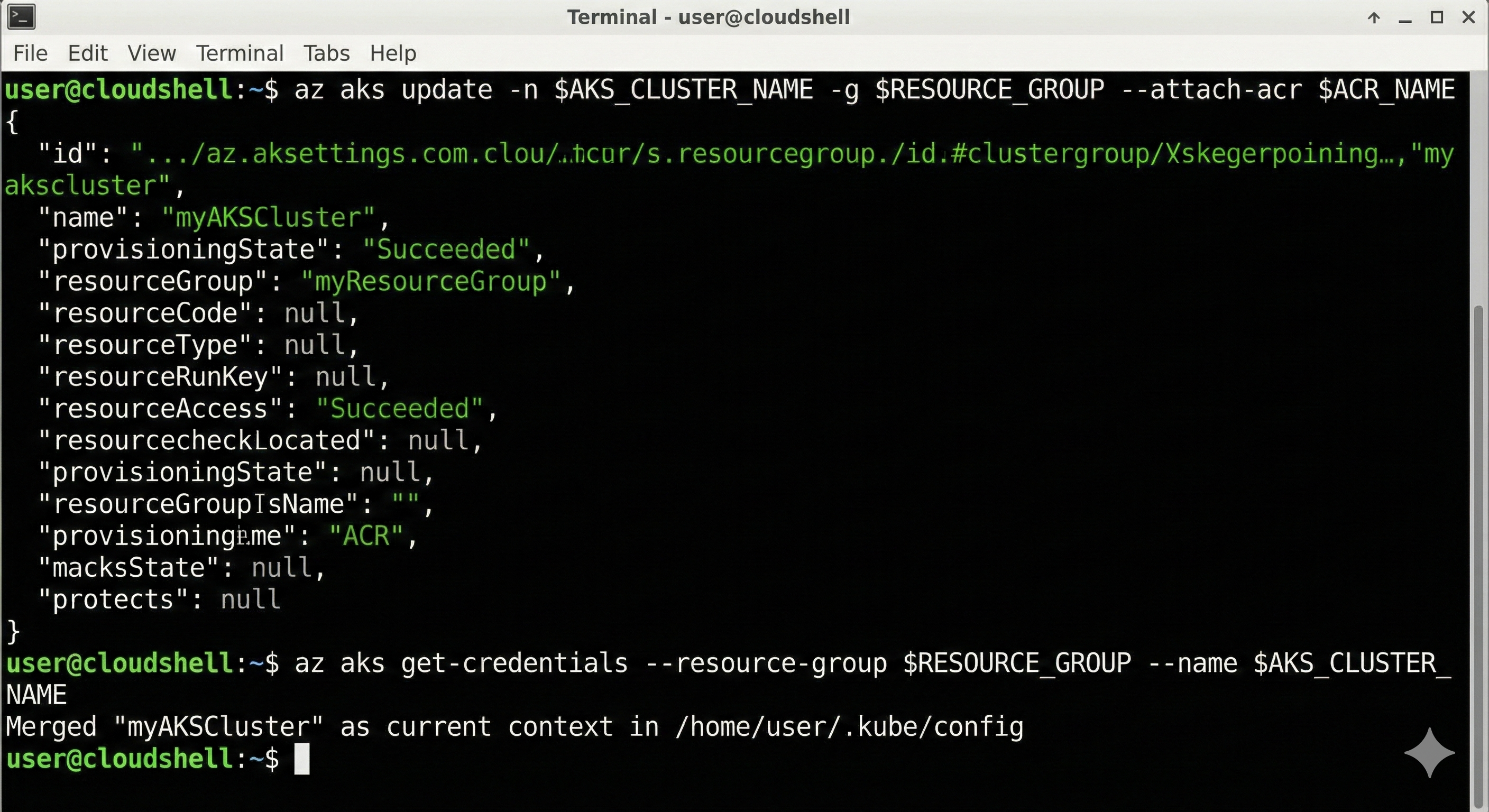Open the Help menu

(392, 52)
